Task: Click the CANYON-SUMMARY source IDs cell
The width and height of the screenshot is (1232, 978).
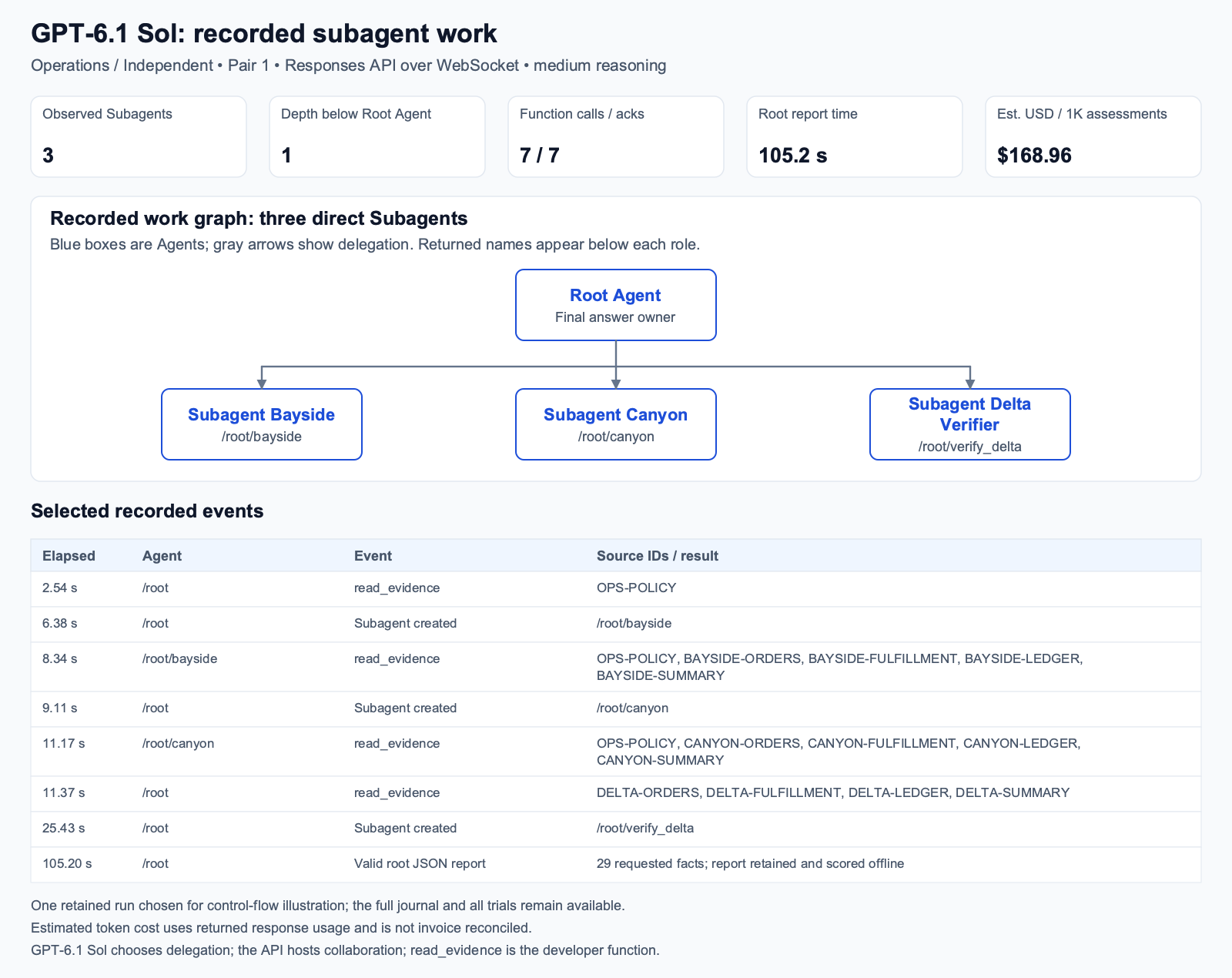Action: pos(839,752)
